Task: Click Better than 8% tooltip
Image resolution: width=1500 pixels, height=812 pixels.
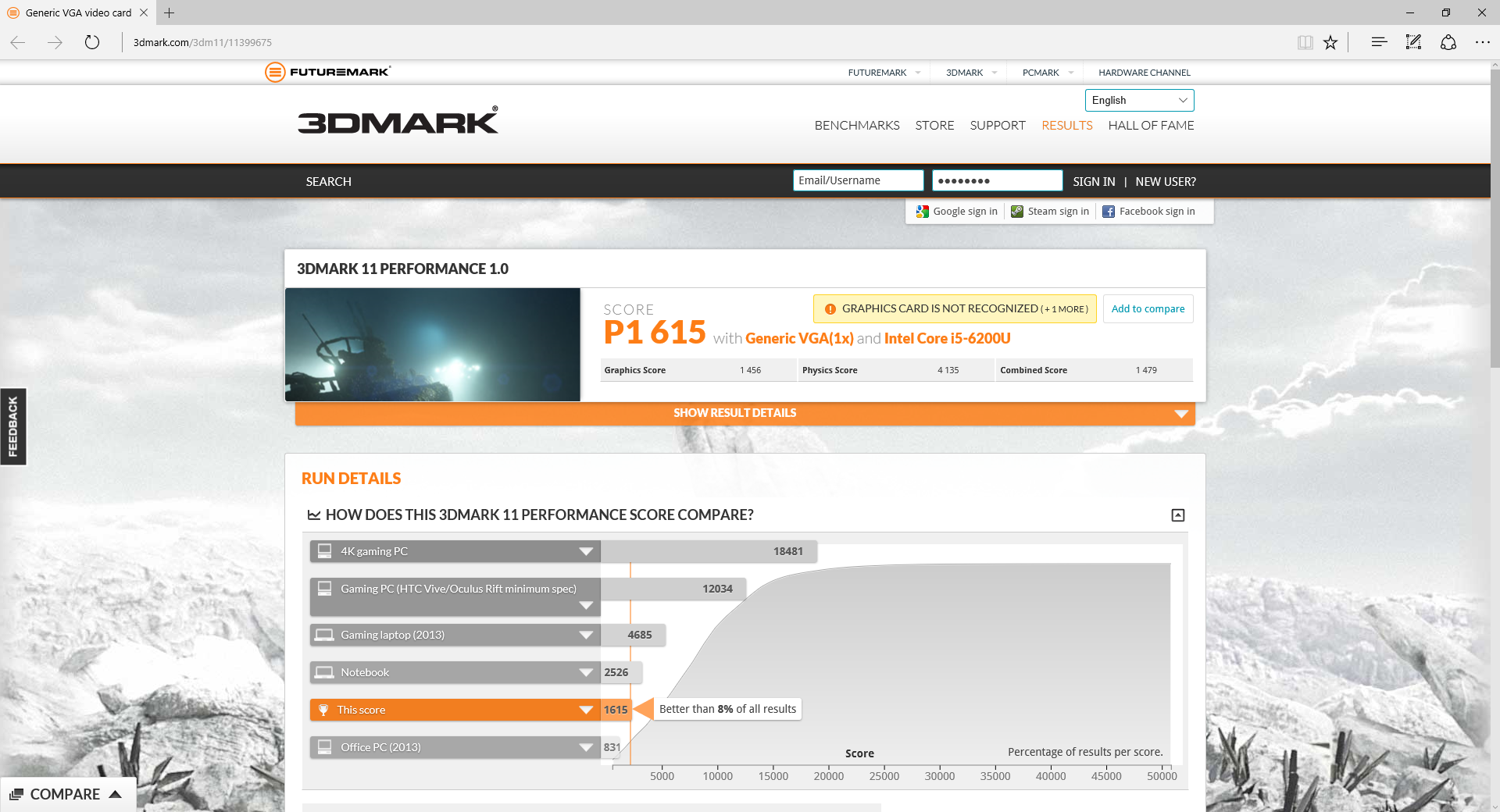Action: point(727,709)
